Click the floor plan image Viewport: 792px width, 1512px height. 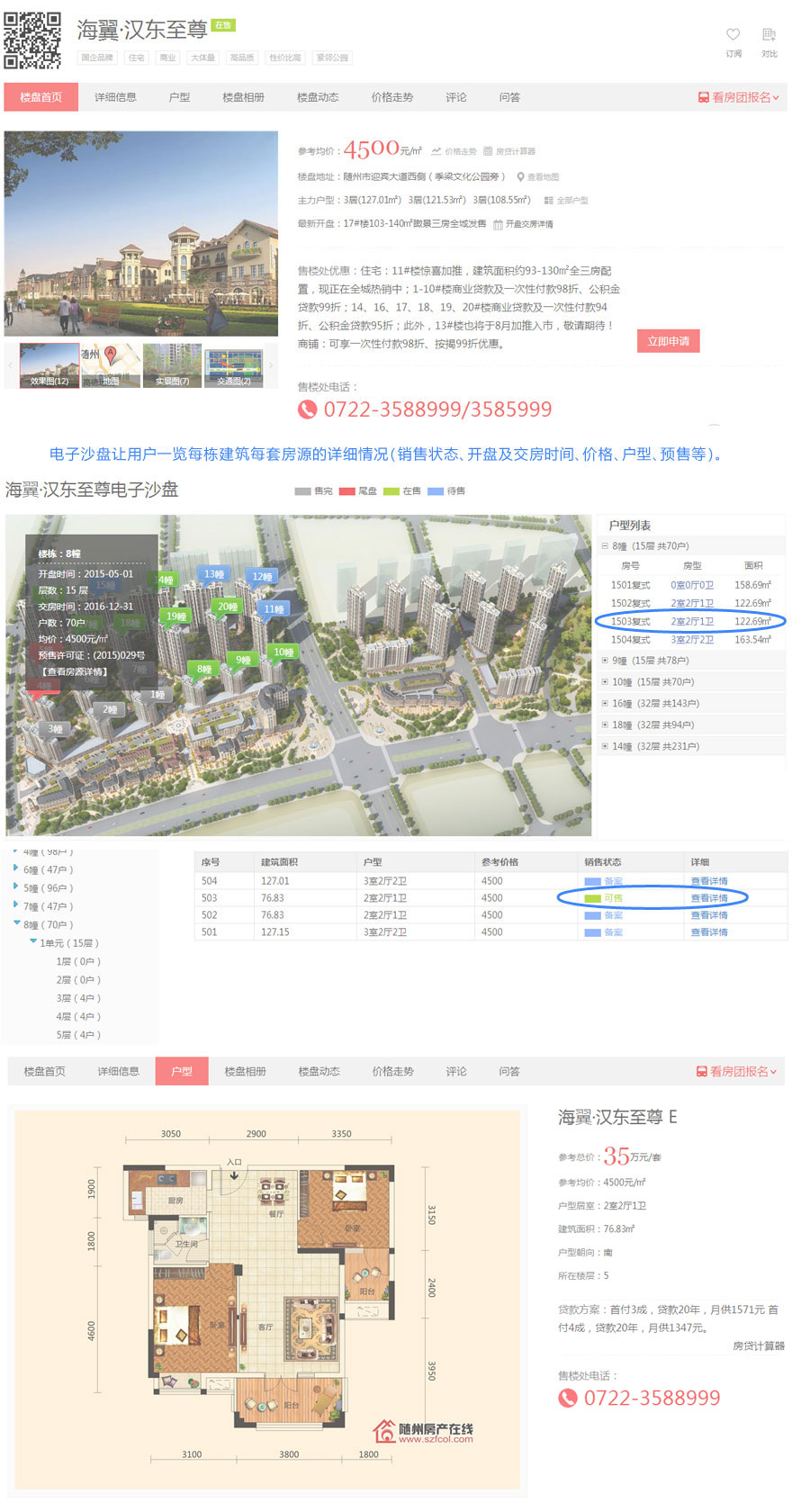[267, 1300]
